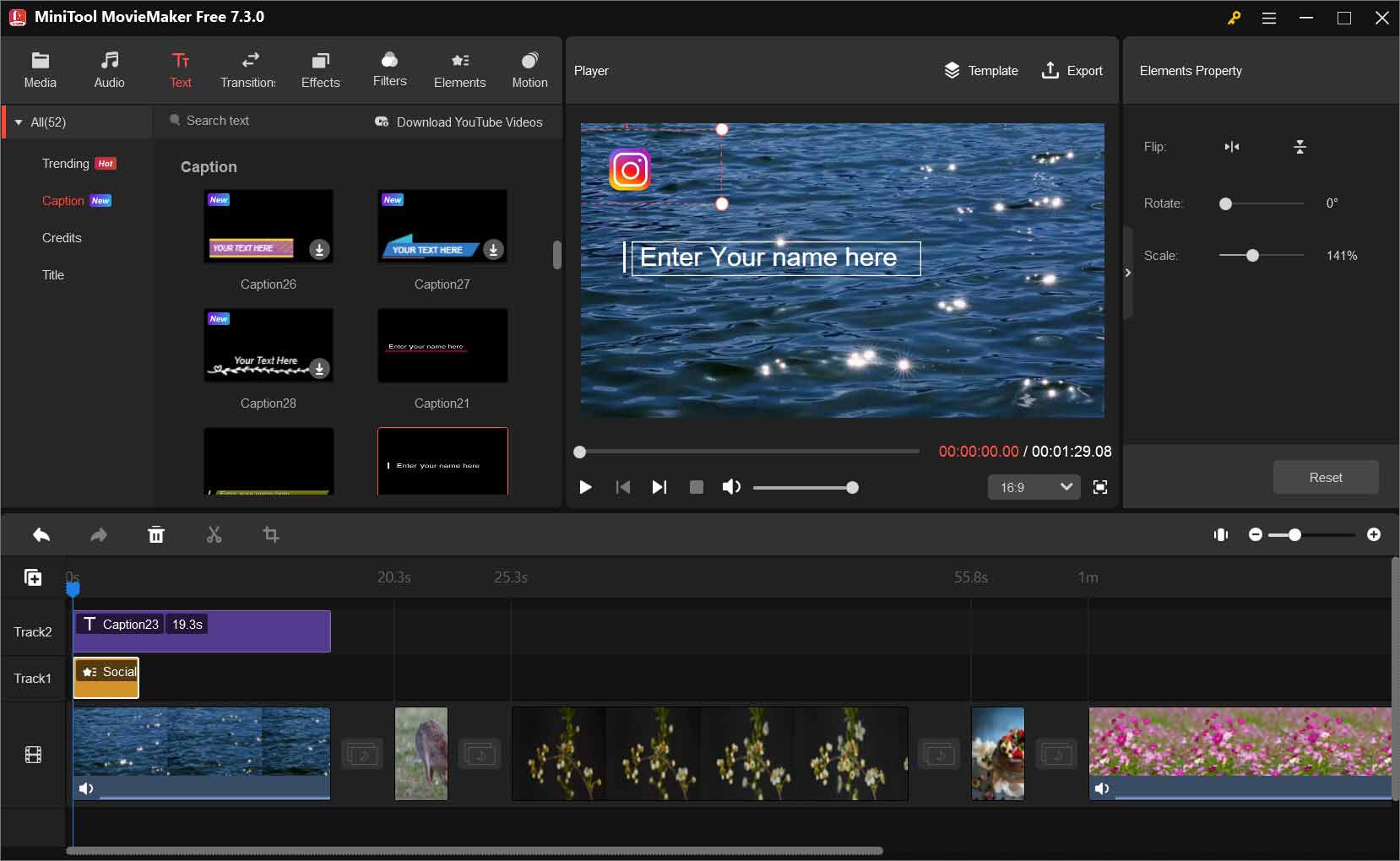This screenshot has height=861, width=1400.
Task: Mute the player volume
Action: pos(731,487)
